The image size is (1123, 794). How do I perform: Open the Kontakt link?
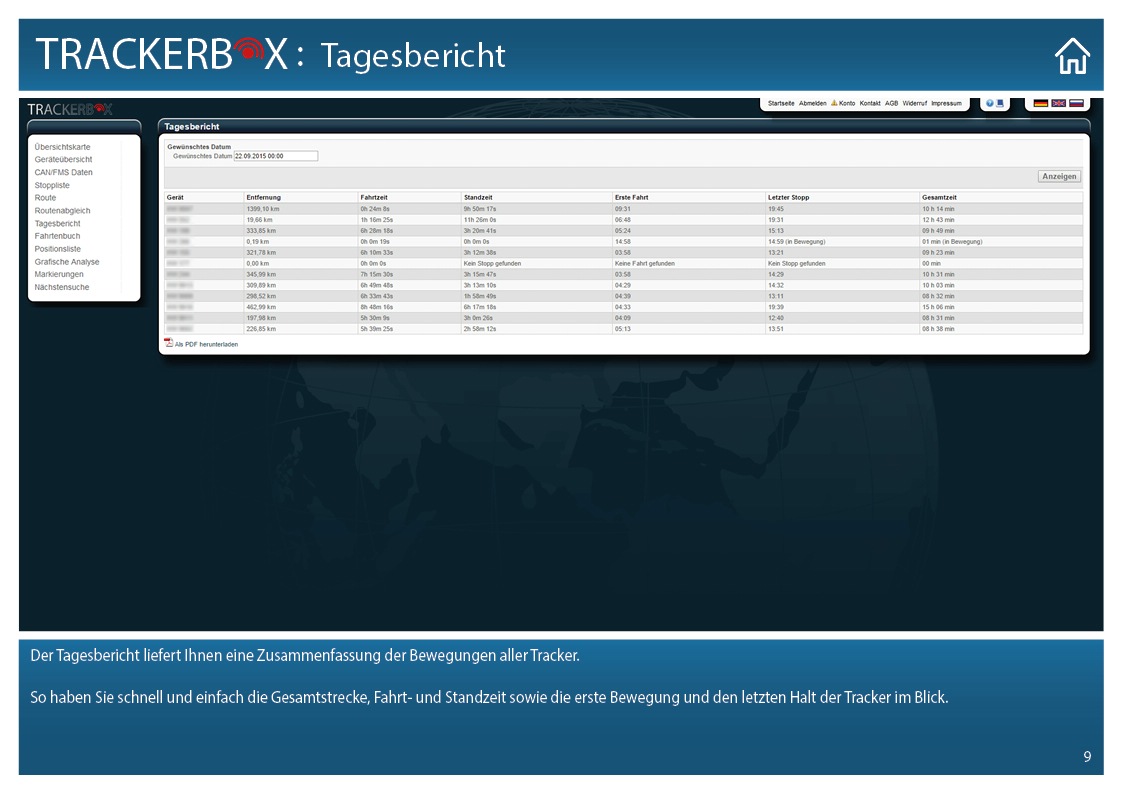click(869, 103)
